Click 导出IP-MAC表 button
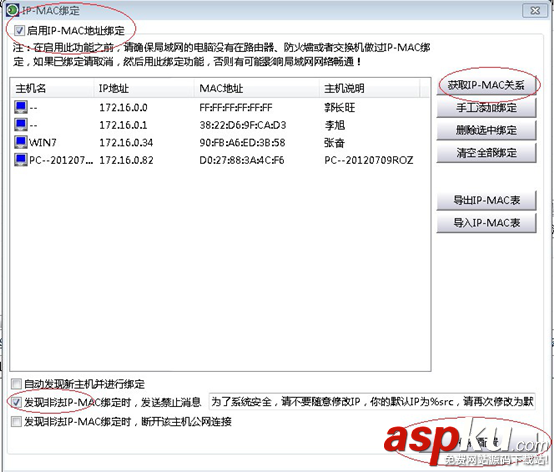Image resolution: width=554 pixels, height=472 pixels. click(486, 200)
